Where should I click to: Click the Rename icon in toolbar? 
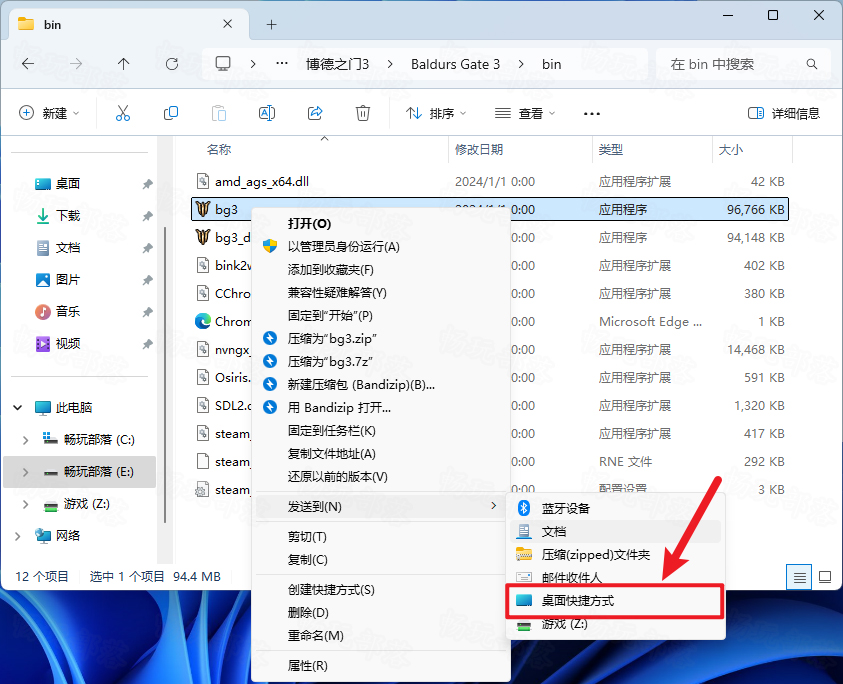(267, 113)
